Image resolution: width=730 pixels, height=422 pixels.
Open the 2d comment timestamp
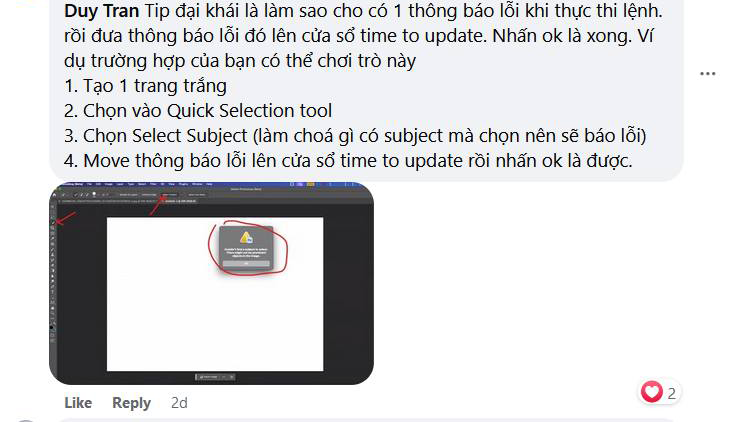[179, 402]
